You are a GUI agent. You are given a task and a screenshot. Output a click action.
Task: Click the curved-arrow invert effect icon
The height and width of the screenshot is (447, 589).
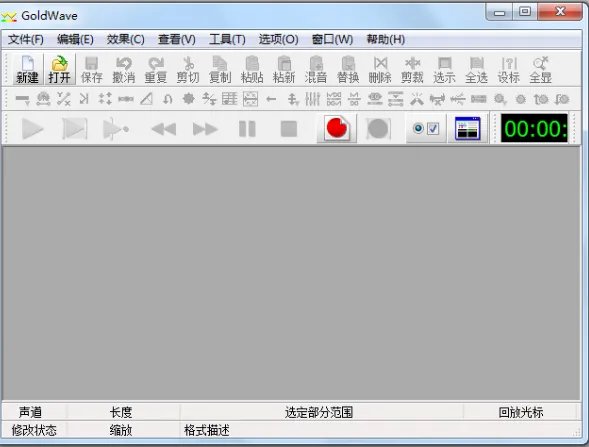(x=168, y=99)
